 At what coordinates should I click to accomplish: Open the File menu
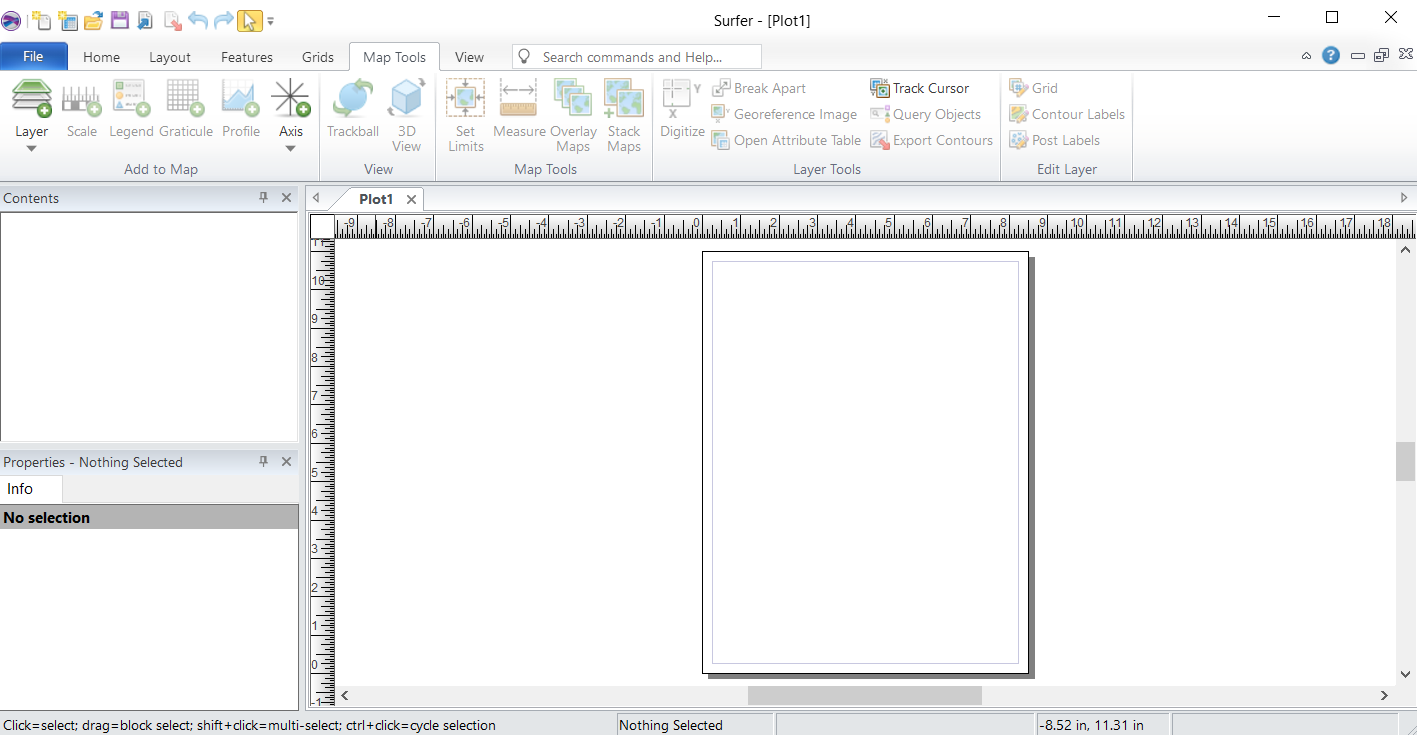click(x=33, y=57)
